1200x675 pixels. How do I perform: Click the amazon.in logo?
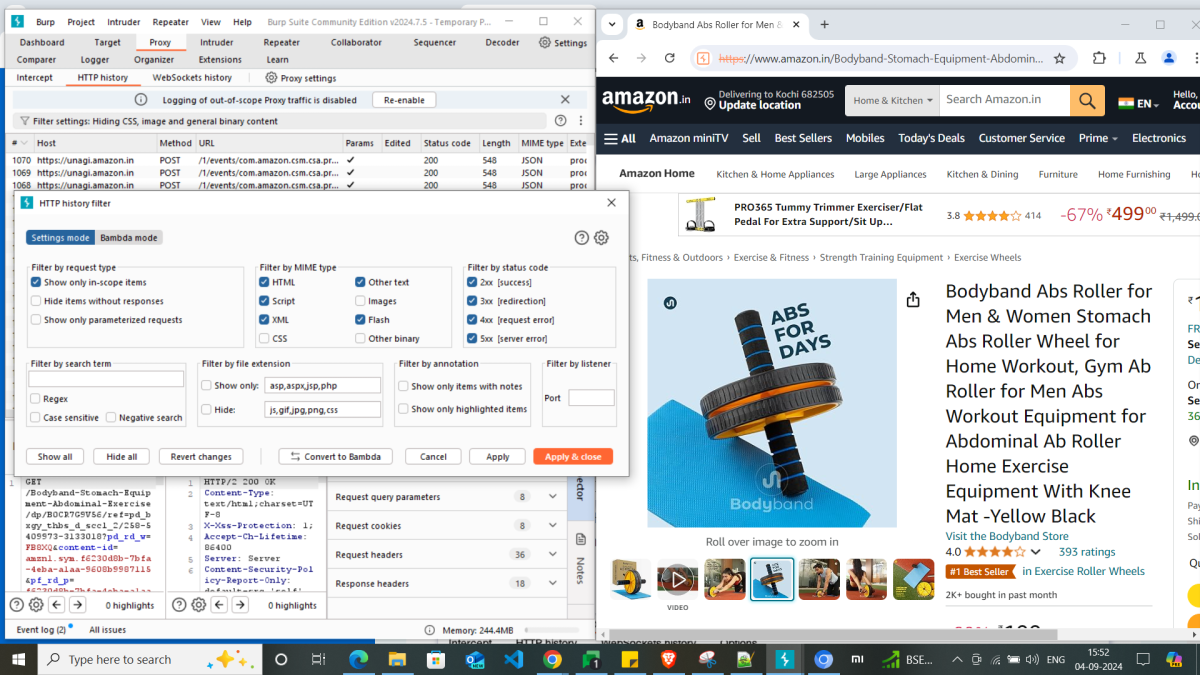646,100
